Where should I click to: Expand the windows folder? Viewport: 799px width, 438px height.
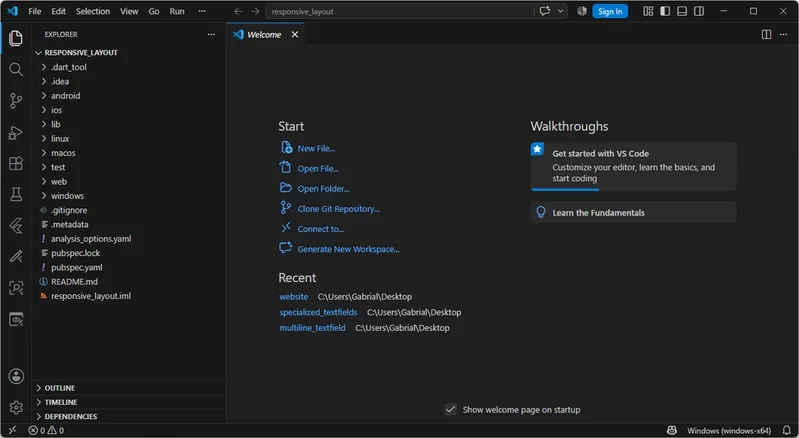click(x=128, y=196)
